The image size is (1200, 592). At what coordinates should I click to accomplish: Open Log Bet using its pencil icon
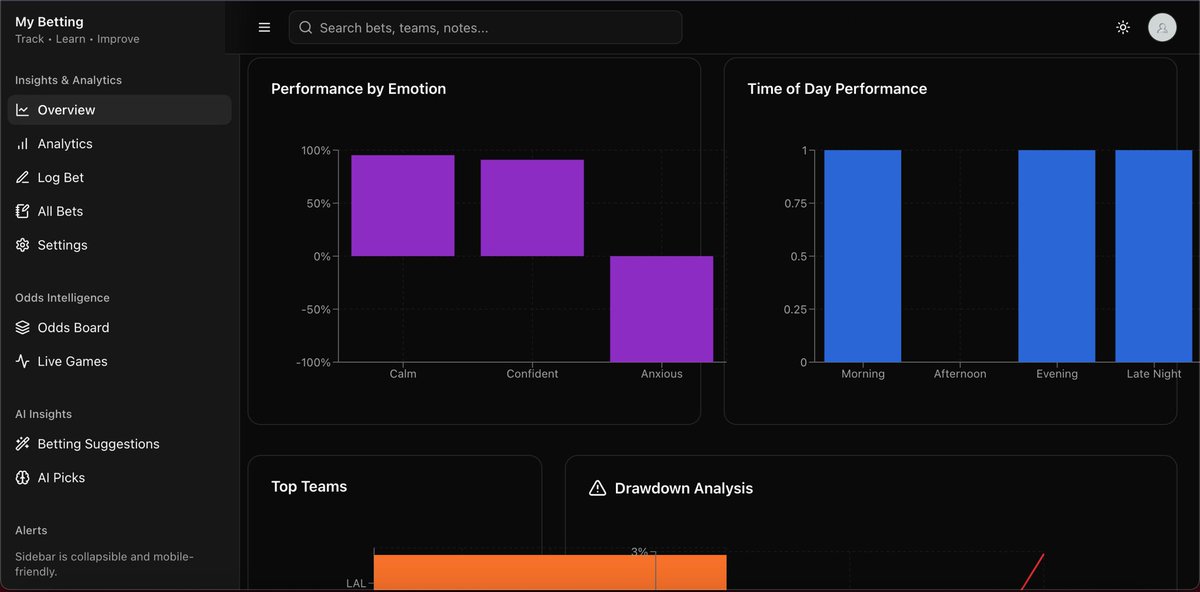pos(23,177)
